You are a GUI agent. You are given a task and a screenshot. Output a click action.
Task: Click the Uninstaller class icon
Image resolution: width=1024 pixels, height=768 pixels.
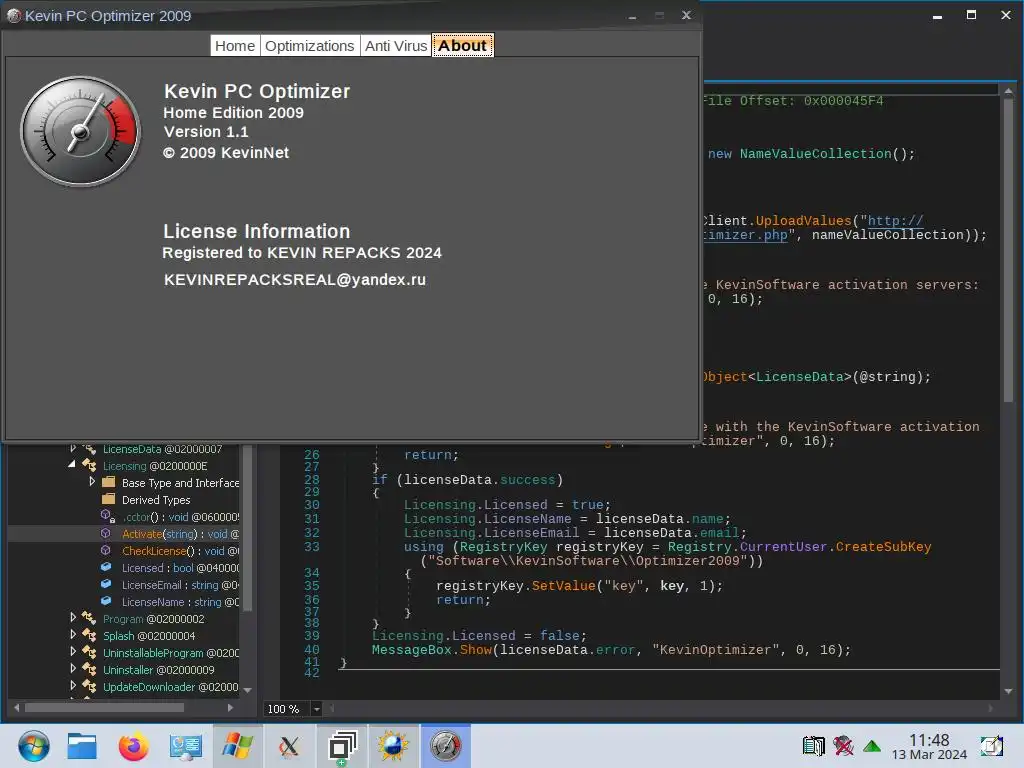pos(89,669)
